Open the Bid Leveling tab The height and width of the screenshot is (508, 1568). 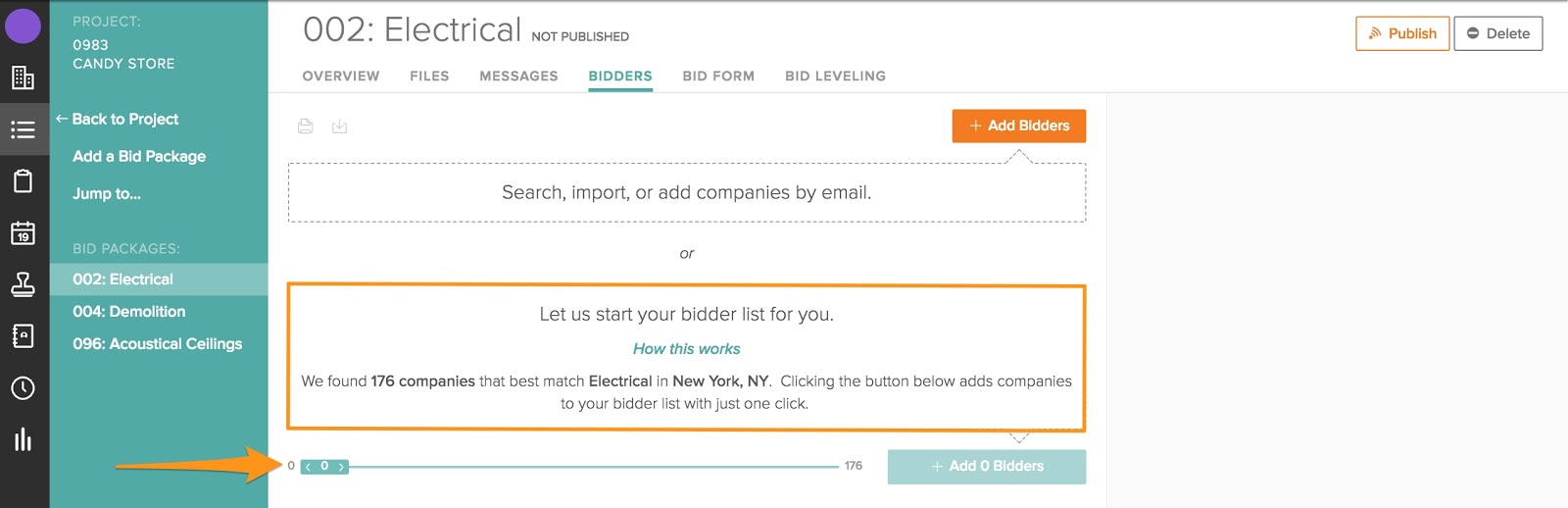click(835, 76)
